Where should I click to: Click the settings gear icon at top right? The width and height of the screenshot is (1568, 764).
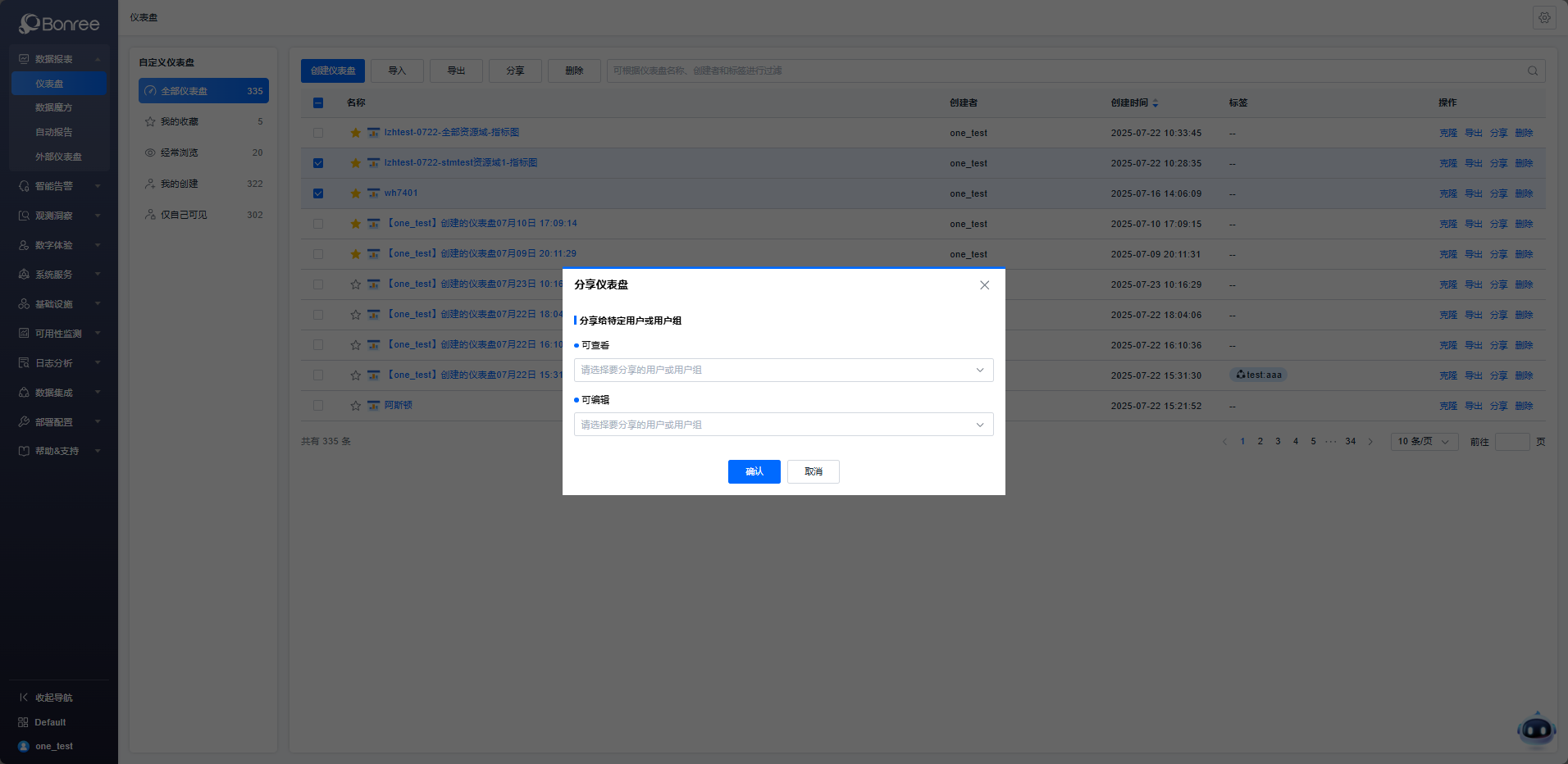tap(1544, 18)
